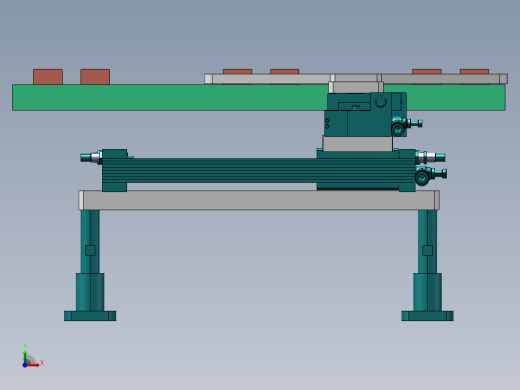
Task: Select the gray spacer plate under the upper cylinder
Action: click(x=357, y=144)
